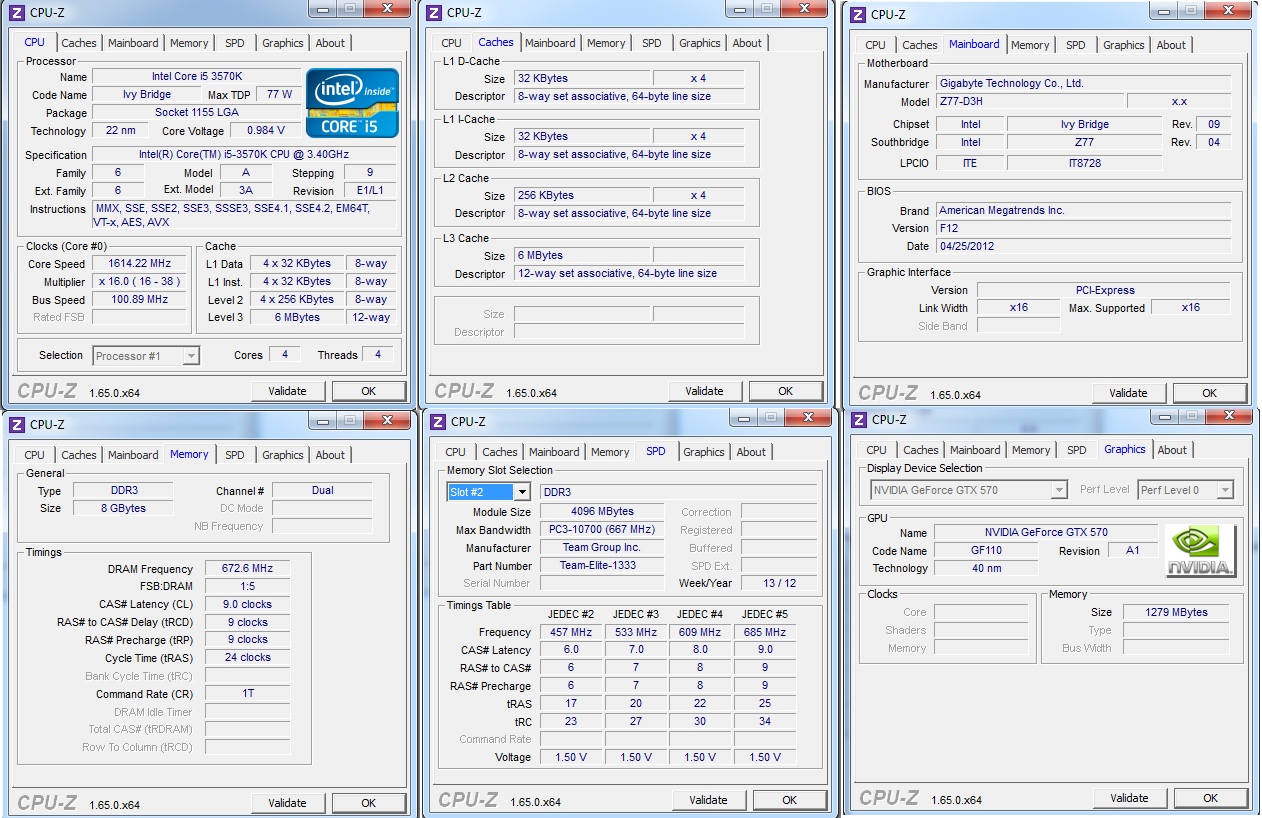Click the JEDEC #5 frequency '685 MHz'

765,632
